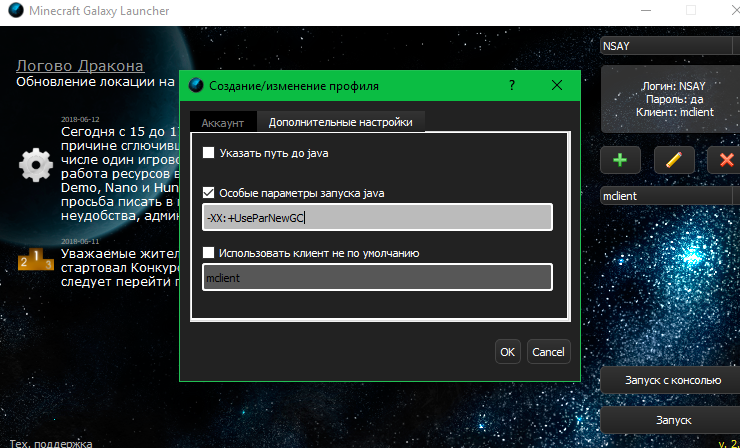Click the pencil edit profile icon
The image size is (740, 448).
click(x=674, y=160)
